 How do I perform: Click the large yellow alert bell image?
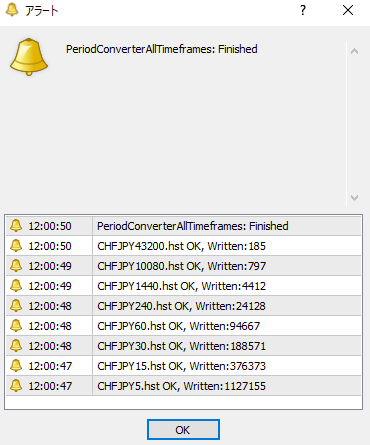click(29, 57)
